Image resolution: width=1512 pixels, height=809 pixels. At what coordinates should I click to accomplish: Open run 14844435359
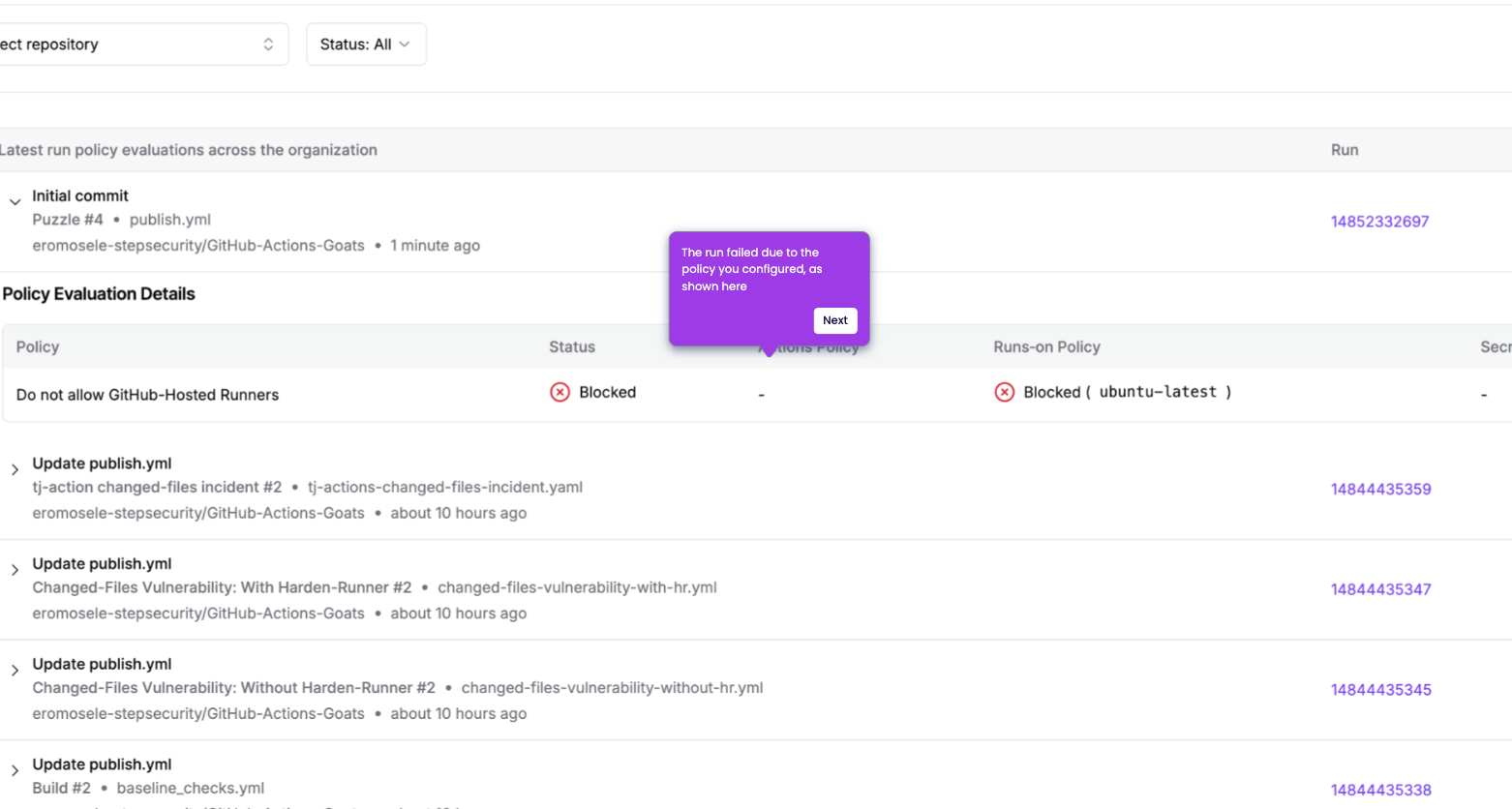(x=1381, y=489)
